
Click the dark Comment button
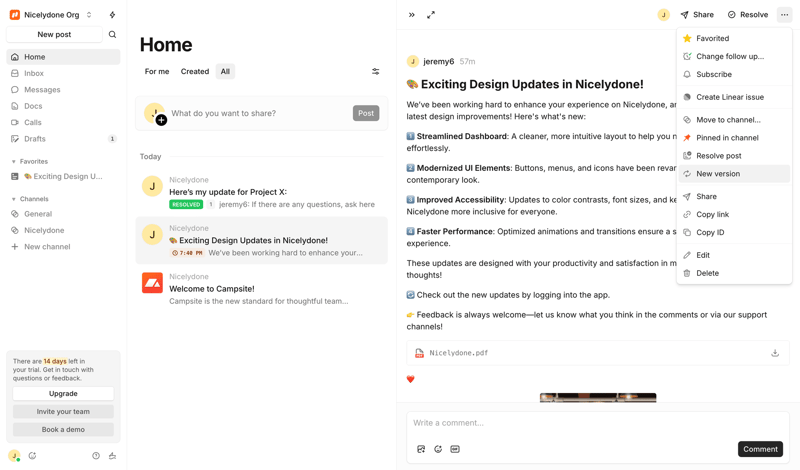click(760, 449)
